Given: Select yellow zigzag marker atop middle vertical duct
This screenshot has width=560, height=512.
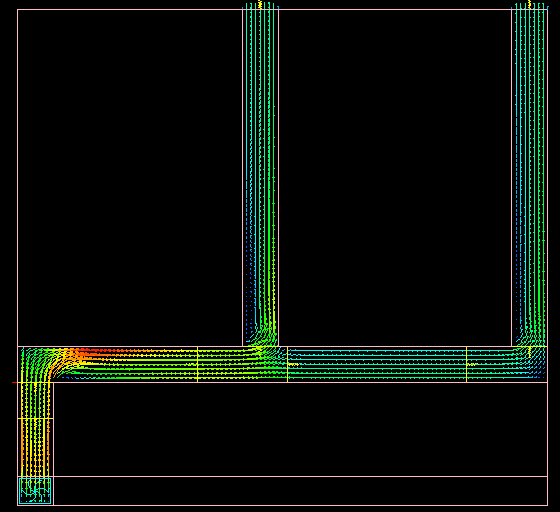Looking at the screenshot, I should (x=260, y=5).
